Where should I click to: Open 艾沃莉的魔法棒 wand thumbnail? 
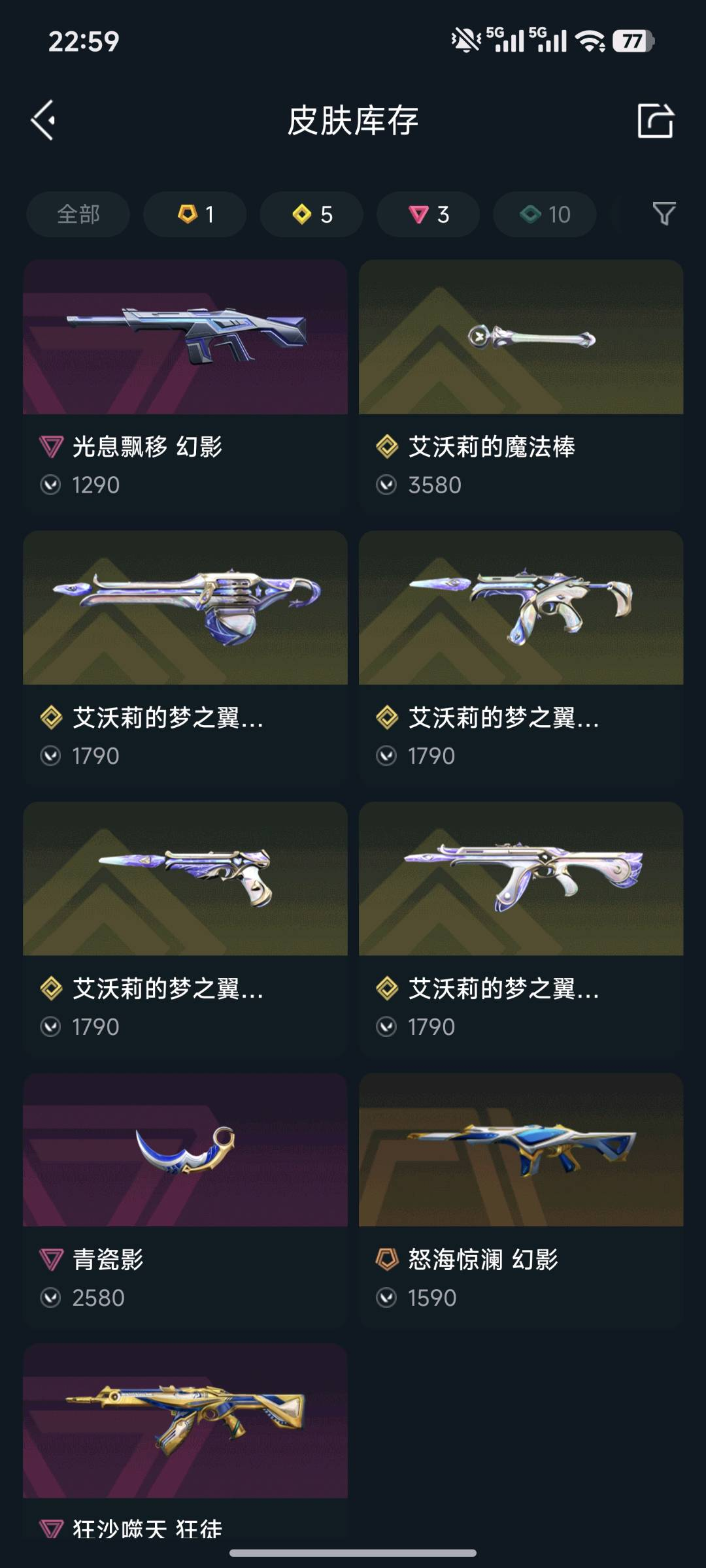tap(521, 337)
